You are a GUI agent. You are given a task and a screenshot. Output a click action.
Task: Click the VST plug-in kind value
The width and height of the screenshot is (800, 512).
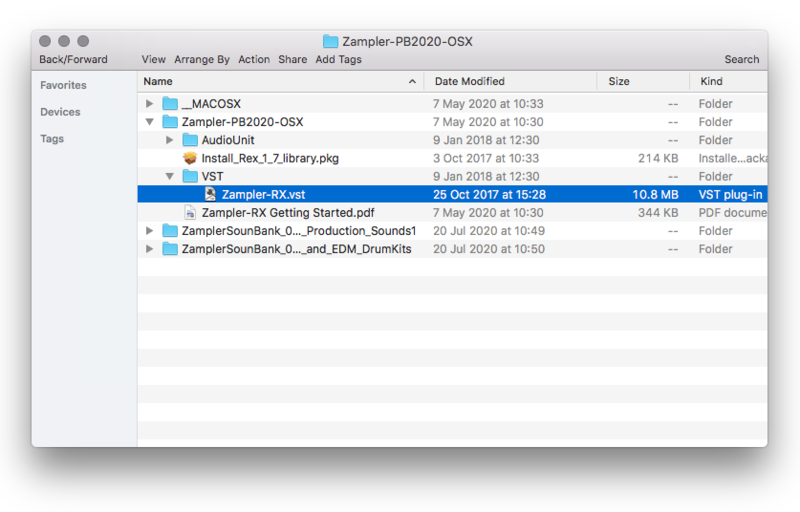(x=730, y=194)
